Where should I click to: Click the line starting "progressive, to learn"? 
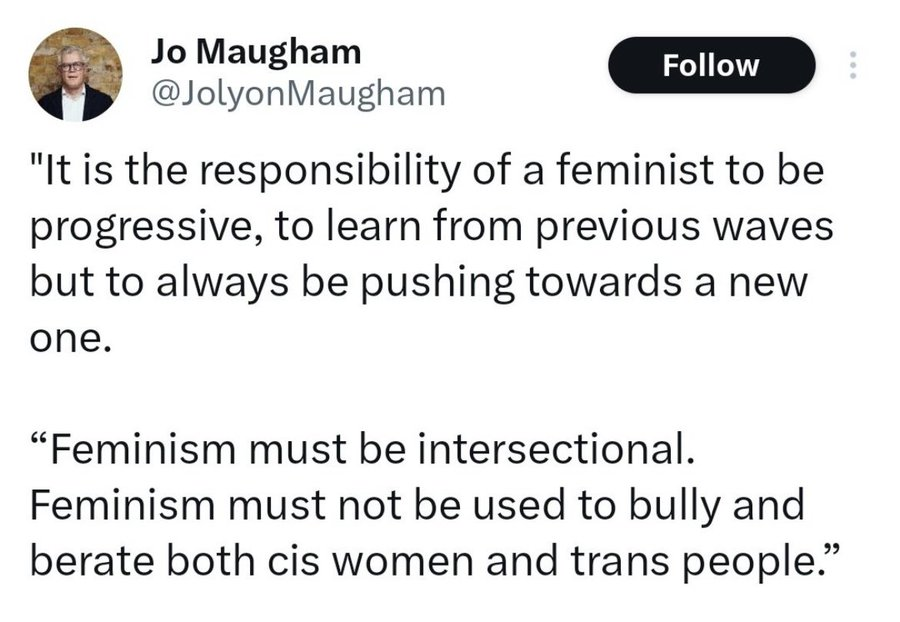tap(432, 226)
